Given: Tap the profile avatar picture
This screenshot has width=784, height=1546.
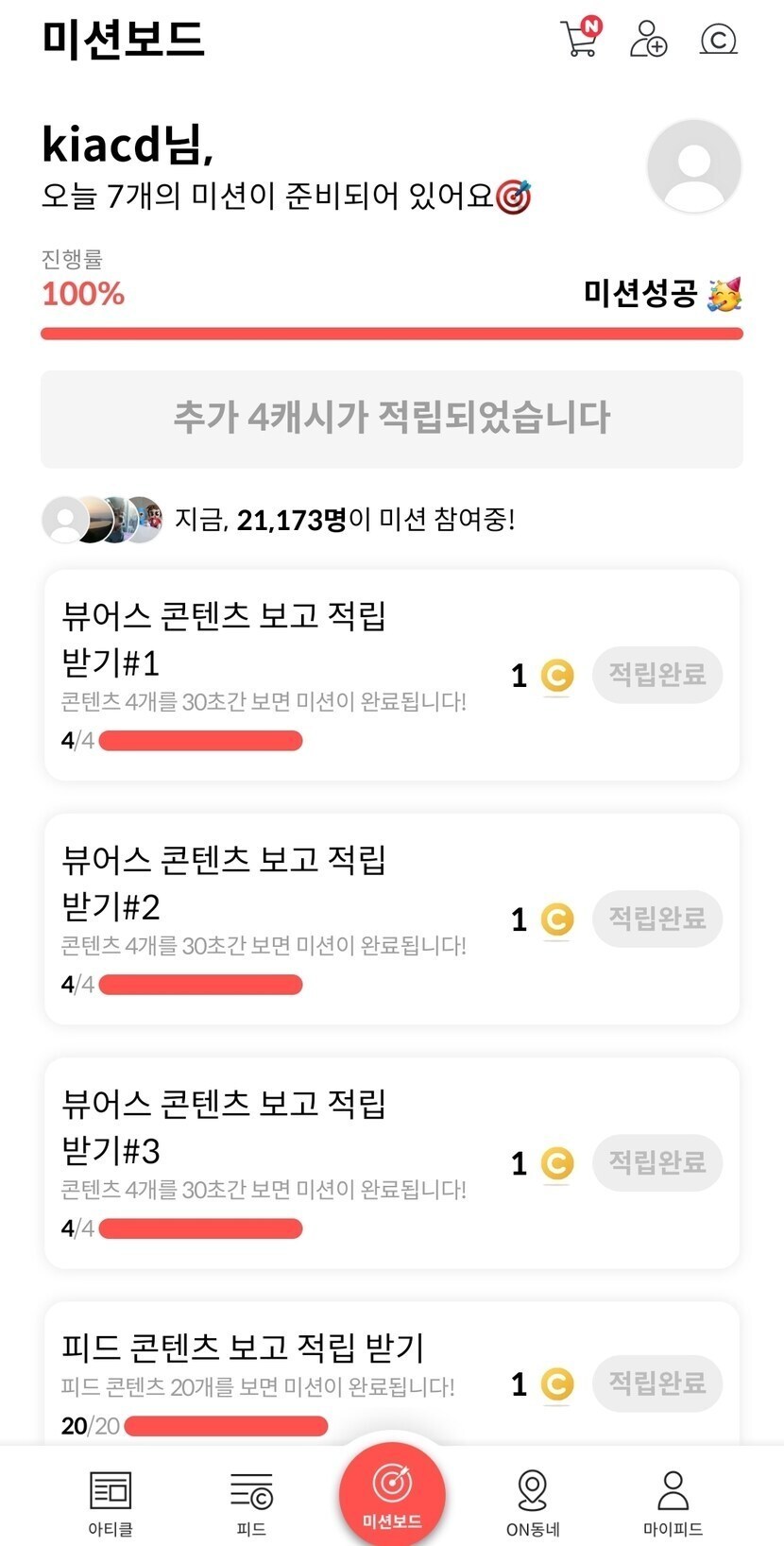Looking at the screenshot, I should click(x=693, y=166).
